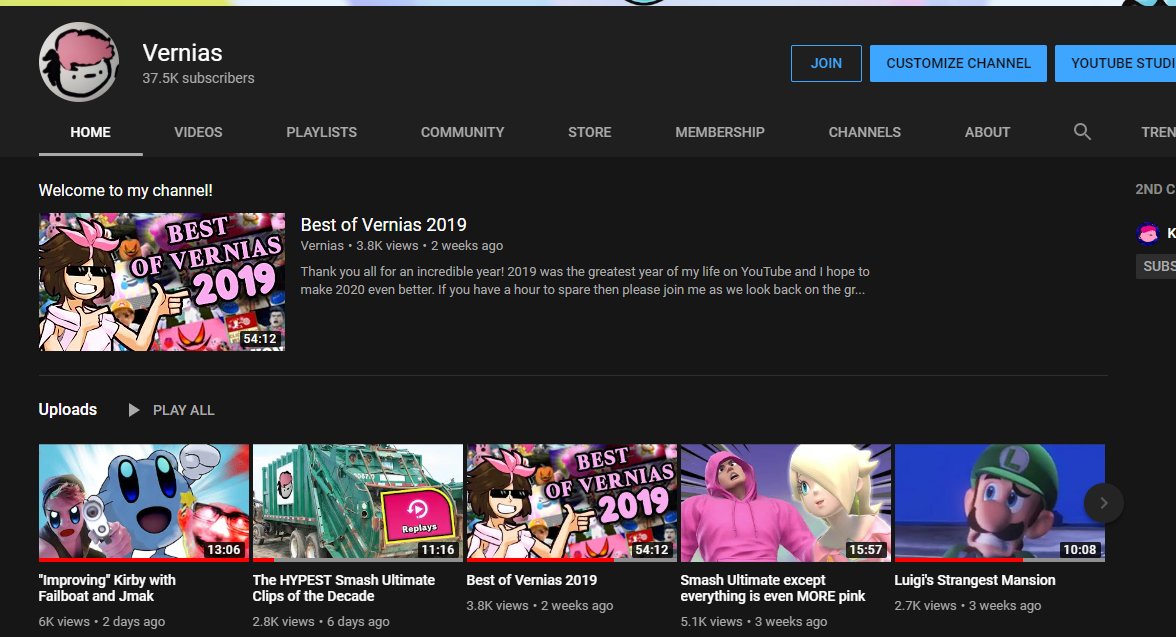Screen dimensions: 1176x637
Task: Click title "Improving" Kirby with Failboat and Jmak
Action: (107, 588)
